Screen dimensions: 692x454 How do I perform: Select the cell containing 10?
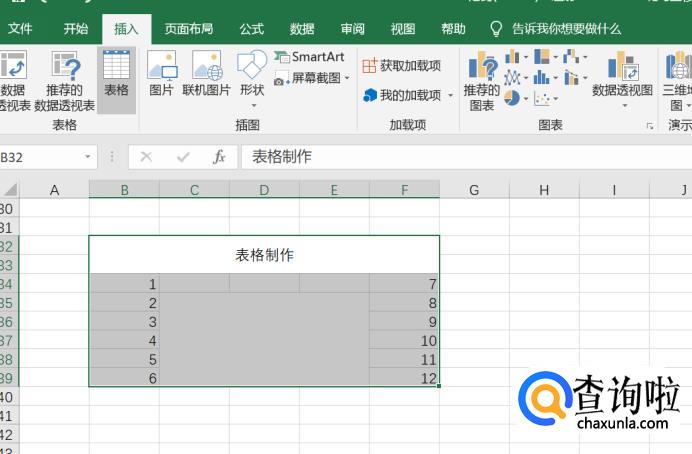click(x=404, y=340)
